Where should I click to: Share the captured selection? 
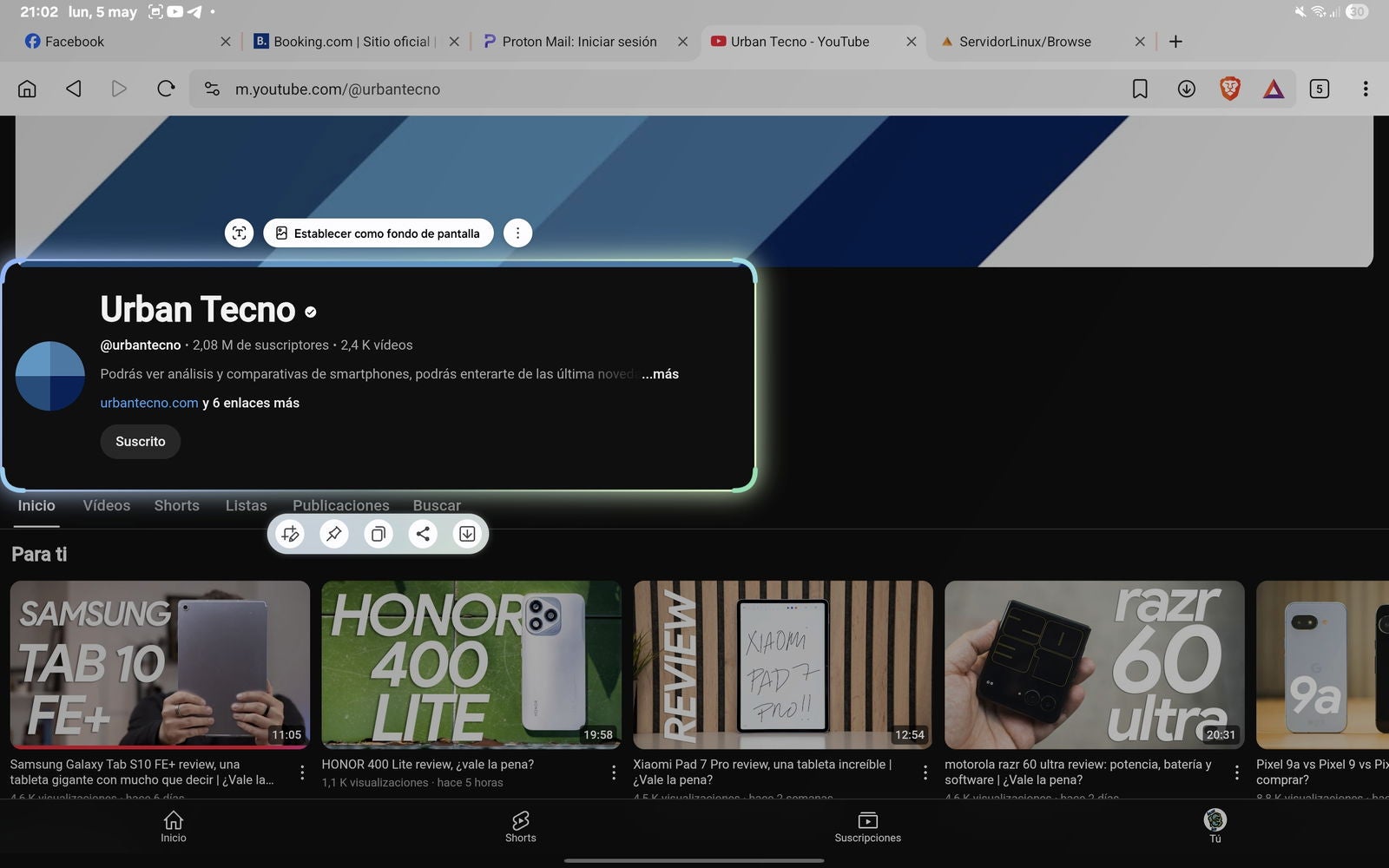[423, 534]
